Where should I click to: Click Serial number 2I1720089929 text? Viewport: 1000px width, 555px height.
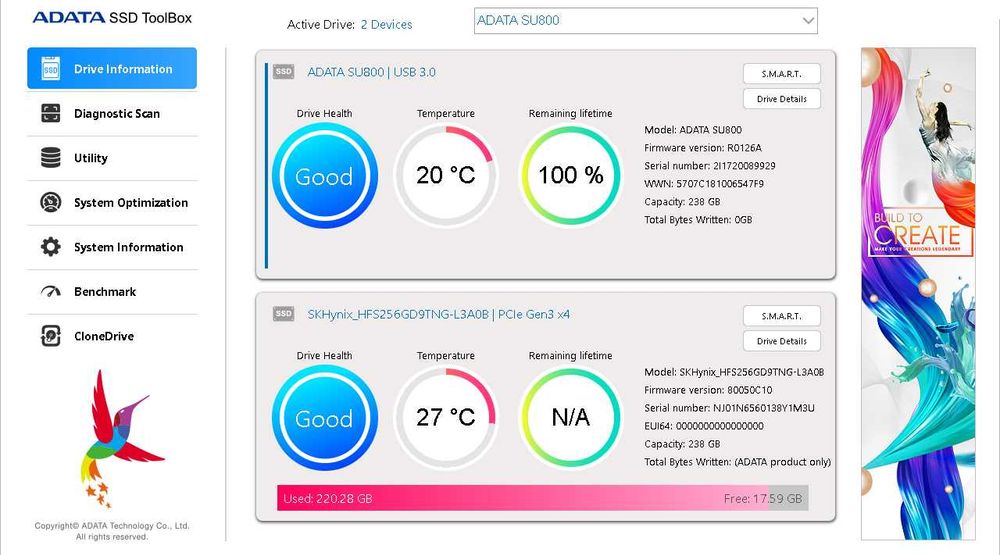tap(710, 166)
